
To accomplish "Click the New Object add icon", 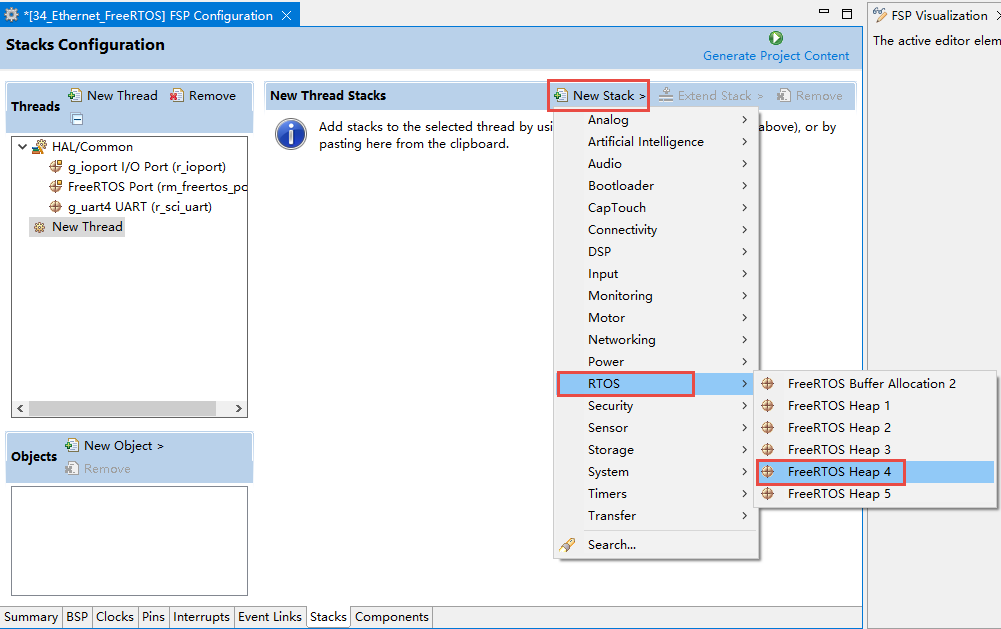I will [x=72, y=445].
